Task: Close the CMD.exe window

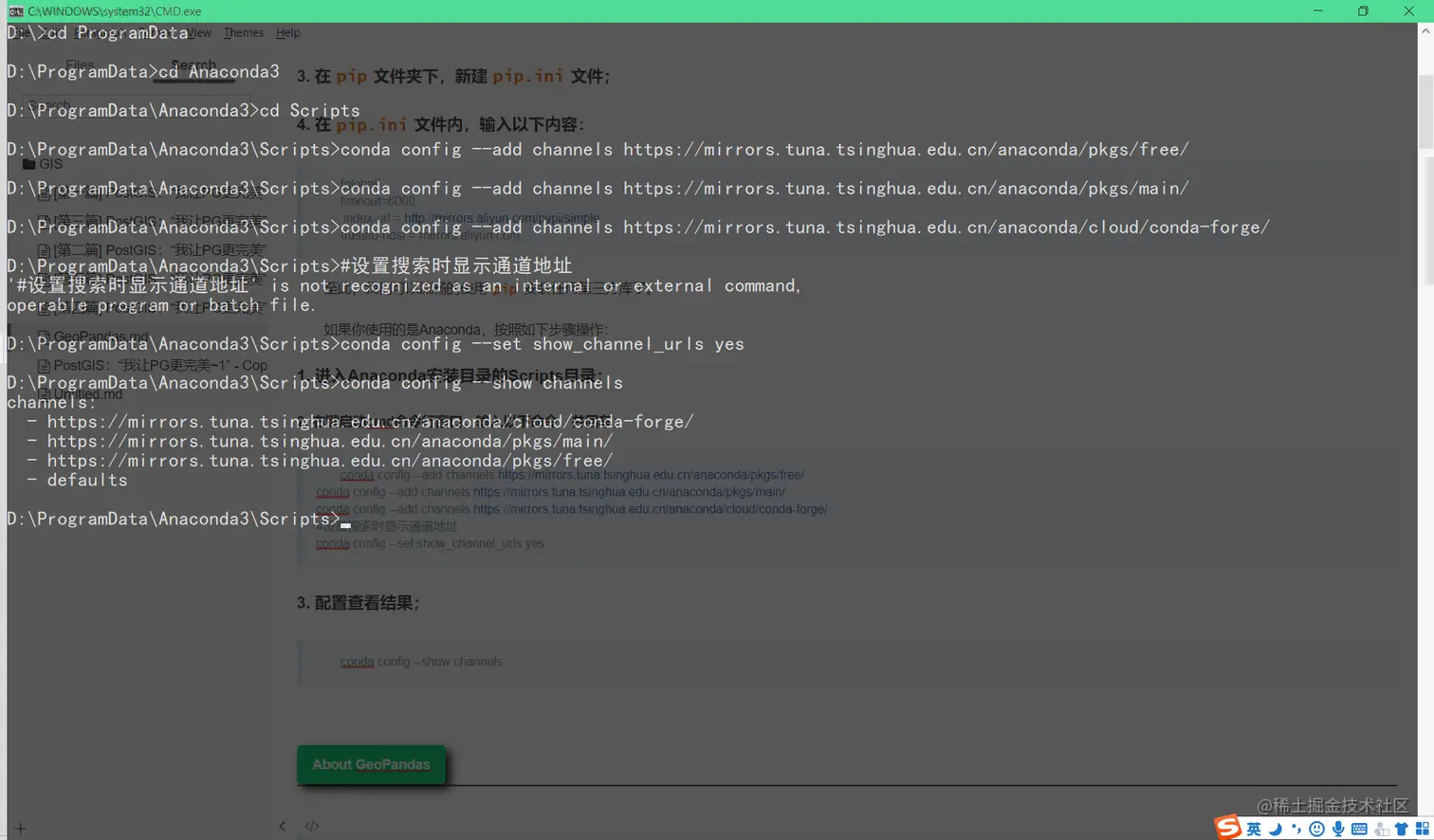Action: point(1408,11)
